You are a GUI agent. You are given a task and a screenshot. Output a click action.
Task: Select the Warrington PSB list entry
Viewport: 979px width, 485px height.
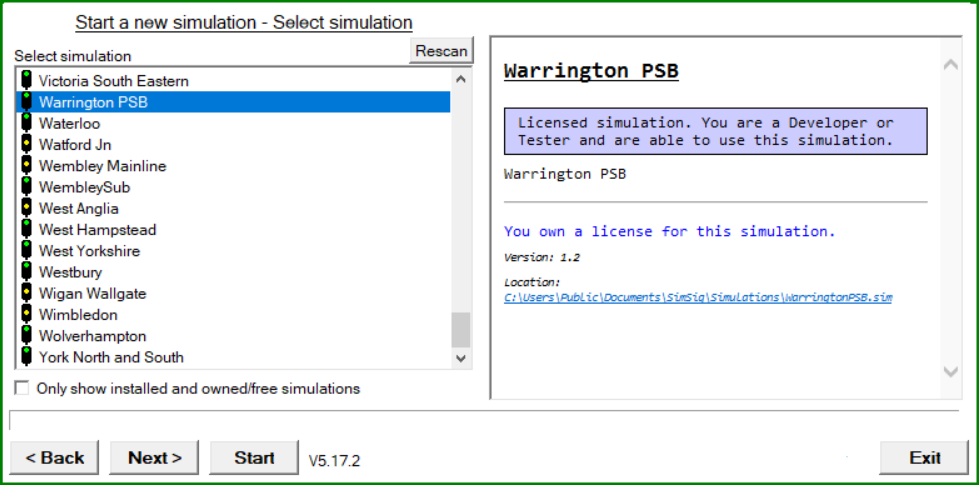(233, 102)
